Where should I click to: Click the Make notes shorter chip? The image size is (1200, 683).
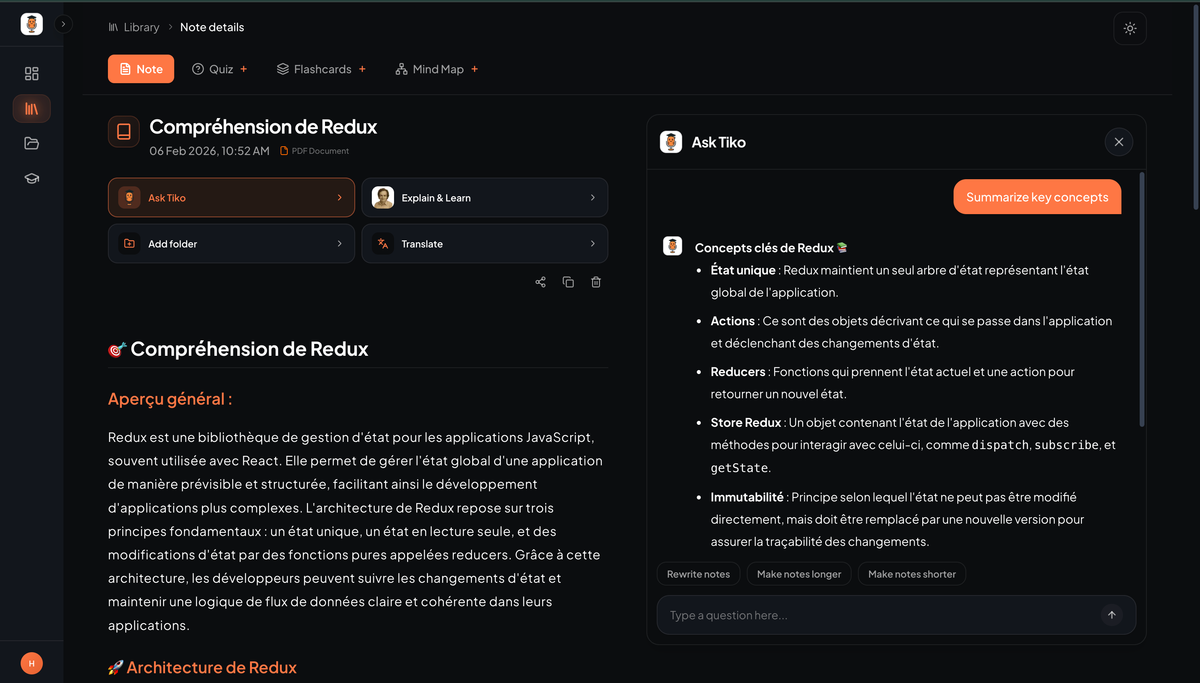(912, 574)
